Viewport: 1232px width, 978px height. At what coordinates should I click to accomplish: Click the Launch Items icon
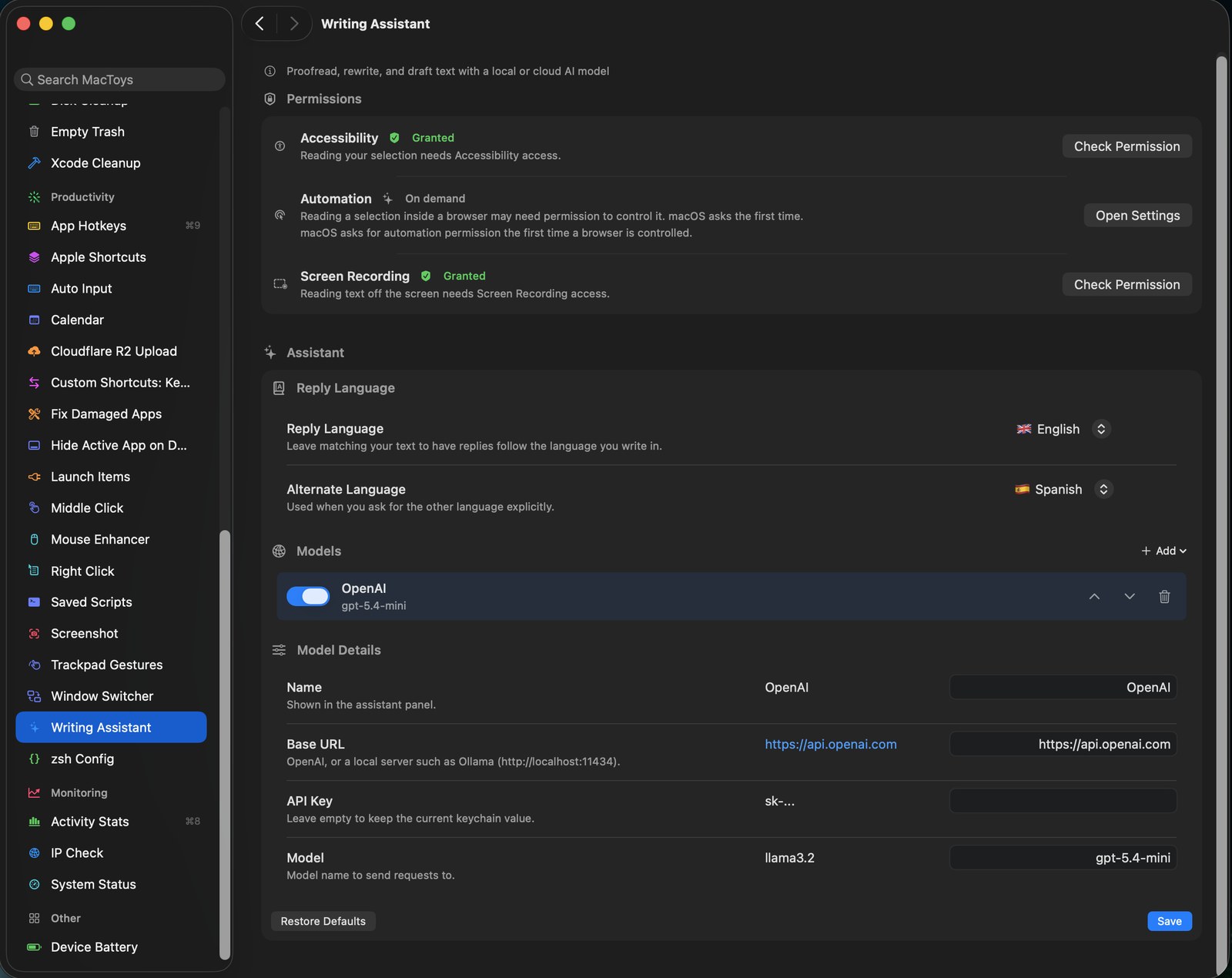click(34, 477)
